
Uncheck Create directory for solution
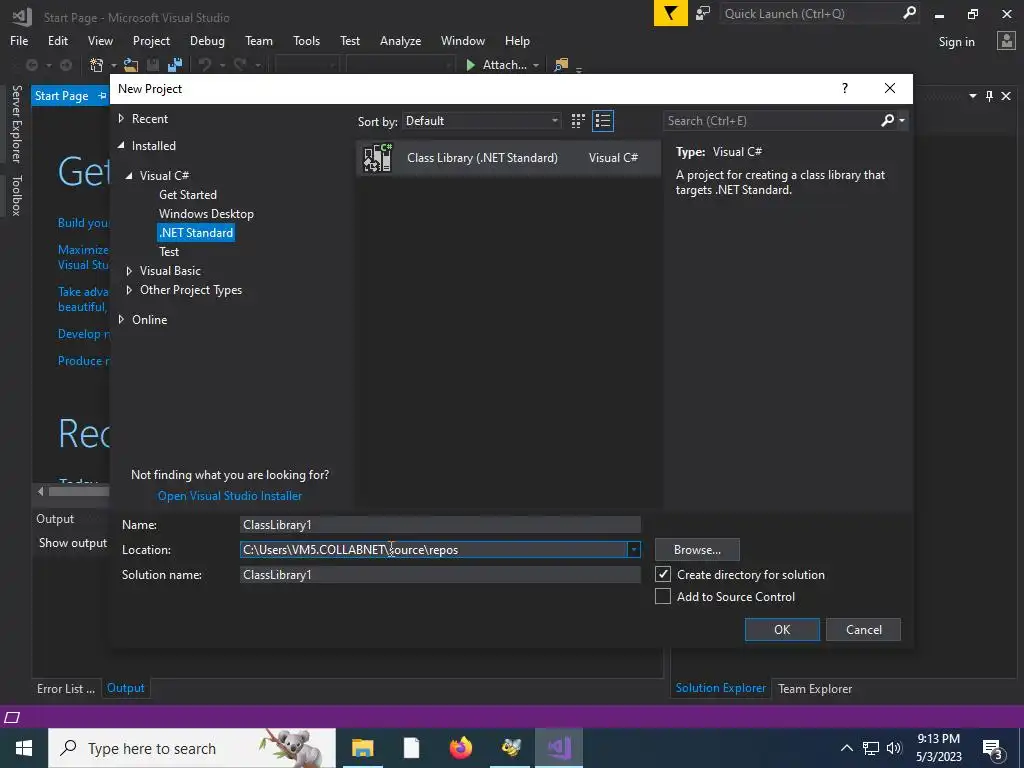click(x=663, y=574)
